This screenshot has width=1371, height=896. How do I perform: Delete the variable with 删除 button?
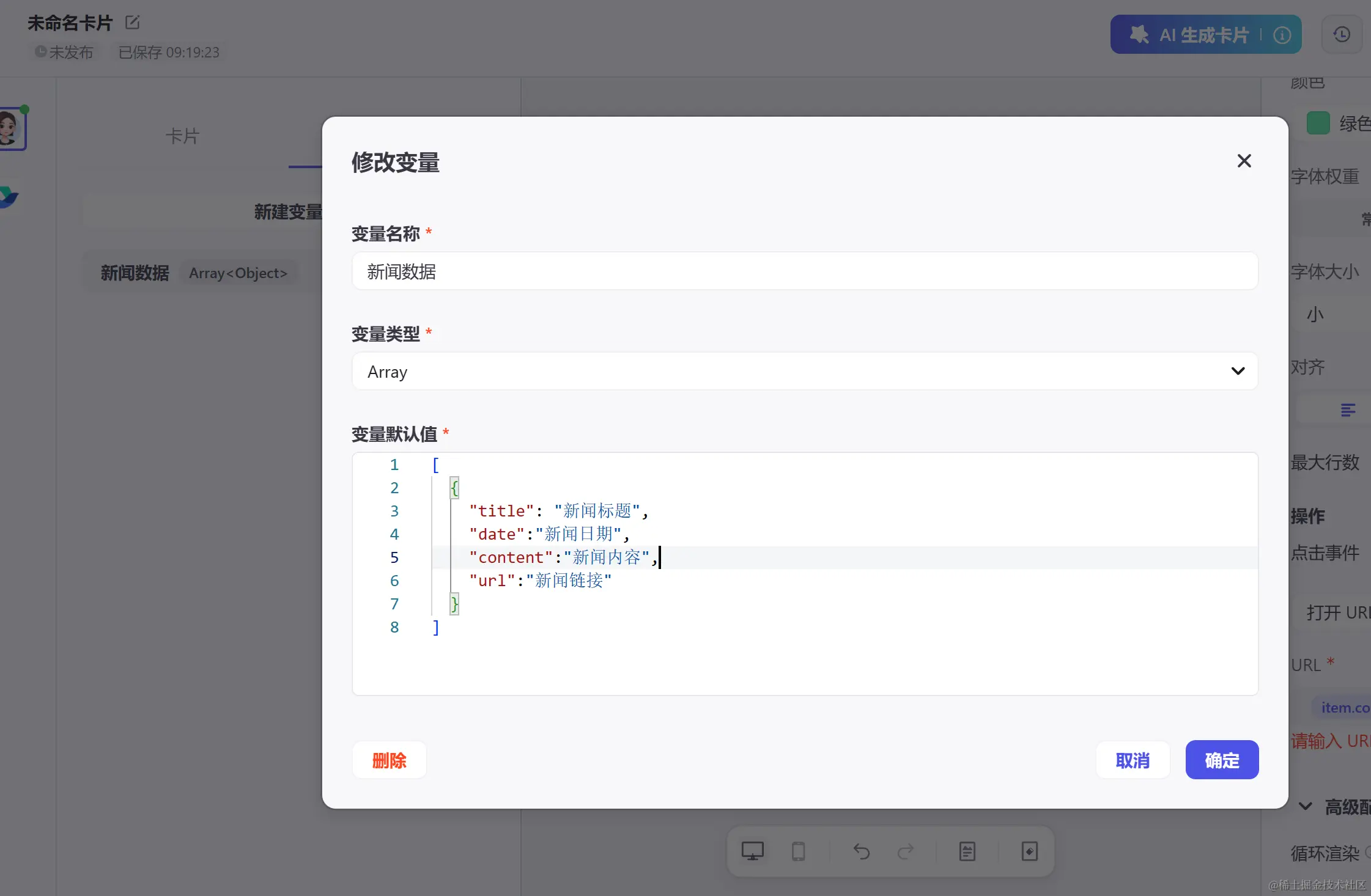coord(389,760)
